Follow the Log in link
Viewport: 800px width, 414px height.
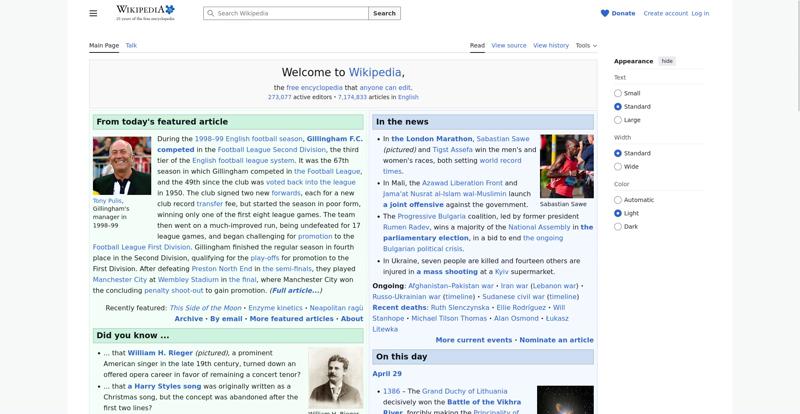(x=700, y=13)
